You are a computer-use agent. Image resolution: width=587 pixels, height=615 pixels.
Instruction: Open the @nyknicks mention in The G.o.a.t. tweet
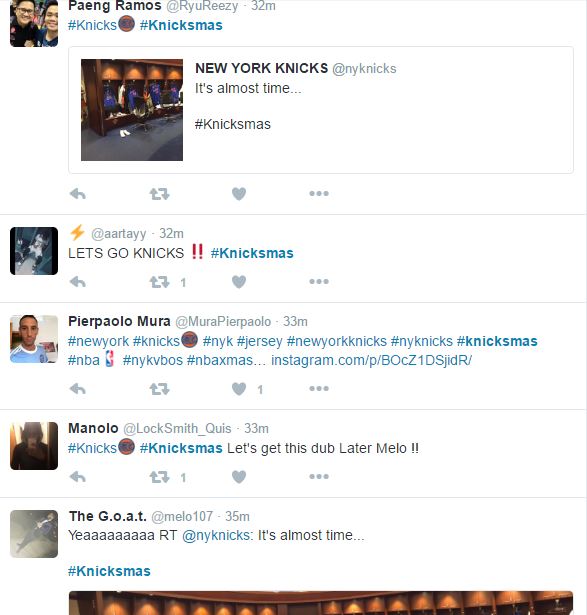tap(218, 535)
